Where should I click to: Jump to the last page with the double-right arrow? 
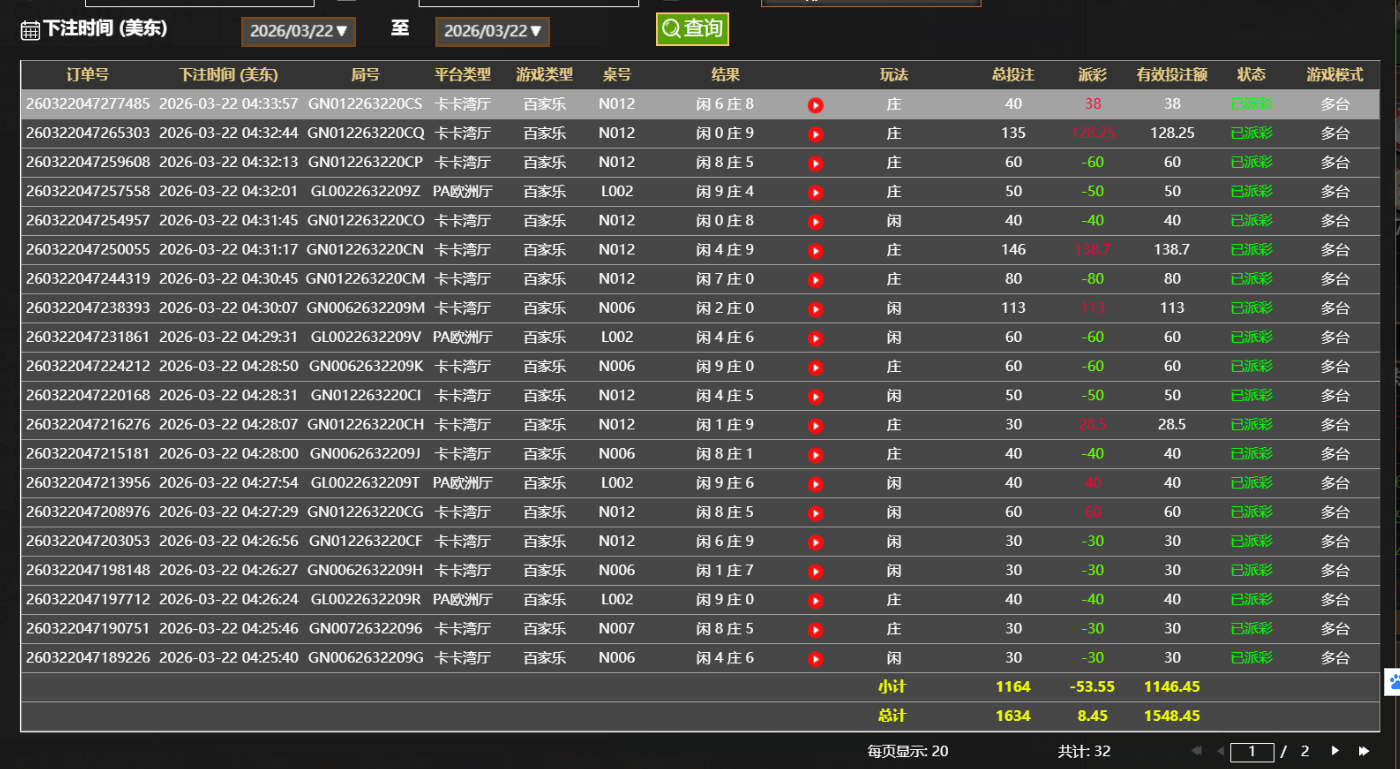1364,750
